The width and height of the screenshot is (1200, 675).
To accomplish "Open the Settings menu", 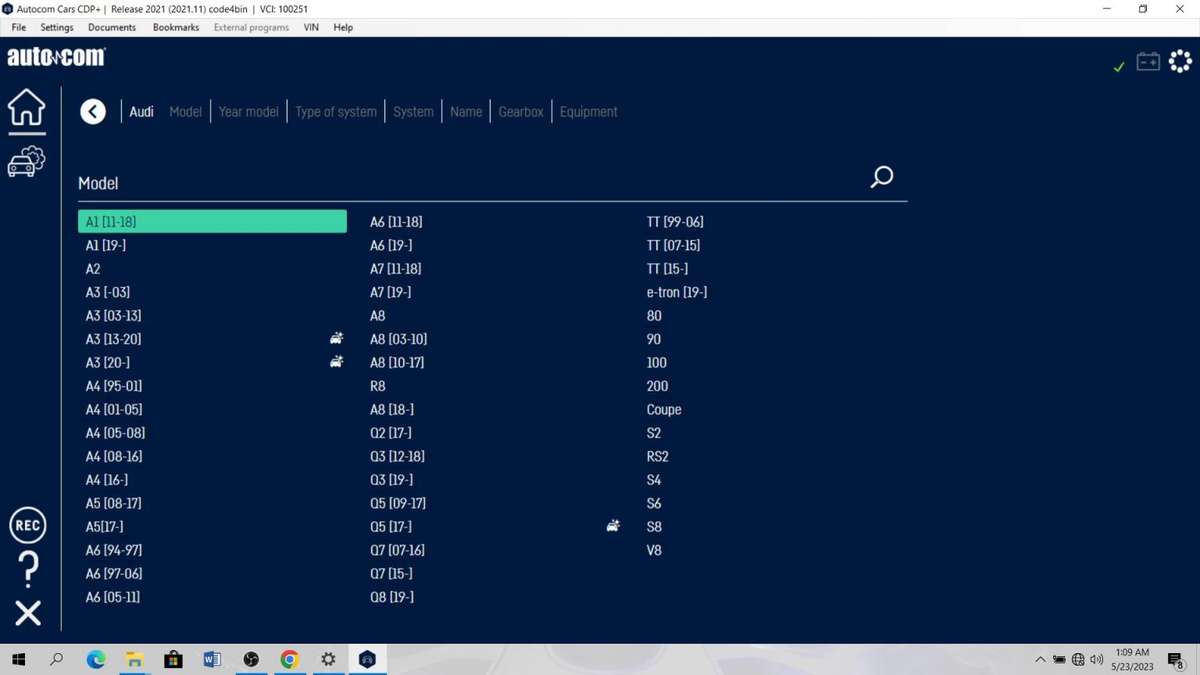I will tap(57, 27).
